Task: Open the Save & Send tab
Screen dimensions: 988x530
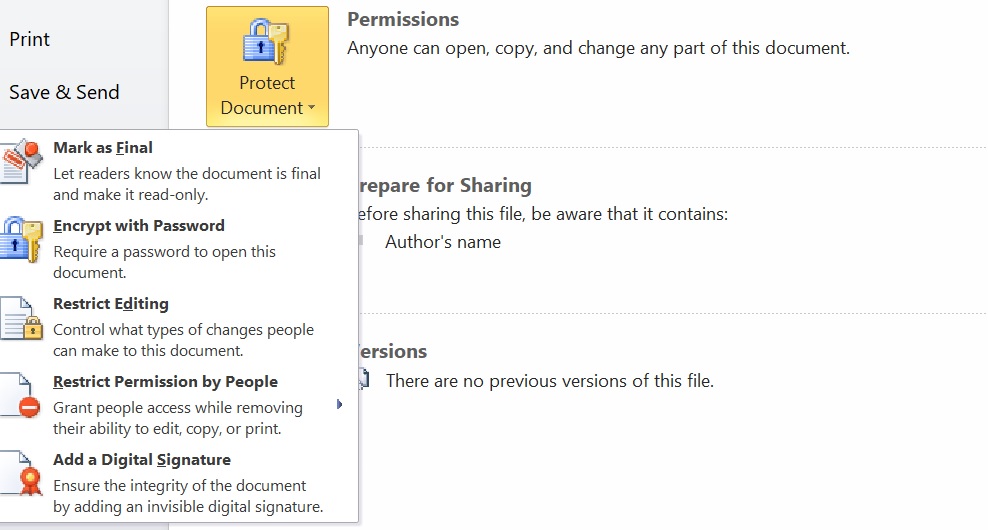Action: (64, 92)
